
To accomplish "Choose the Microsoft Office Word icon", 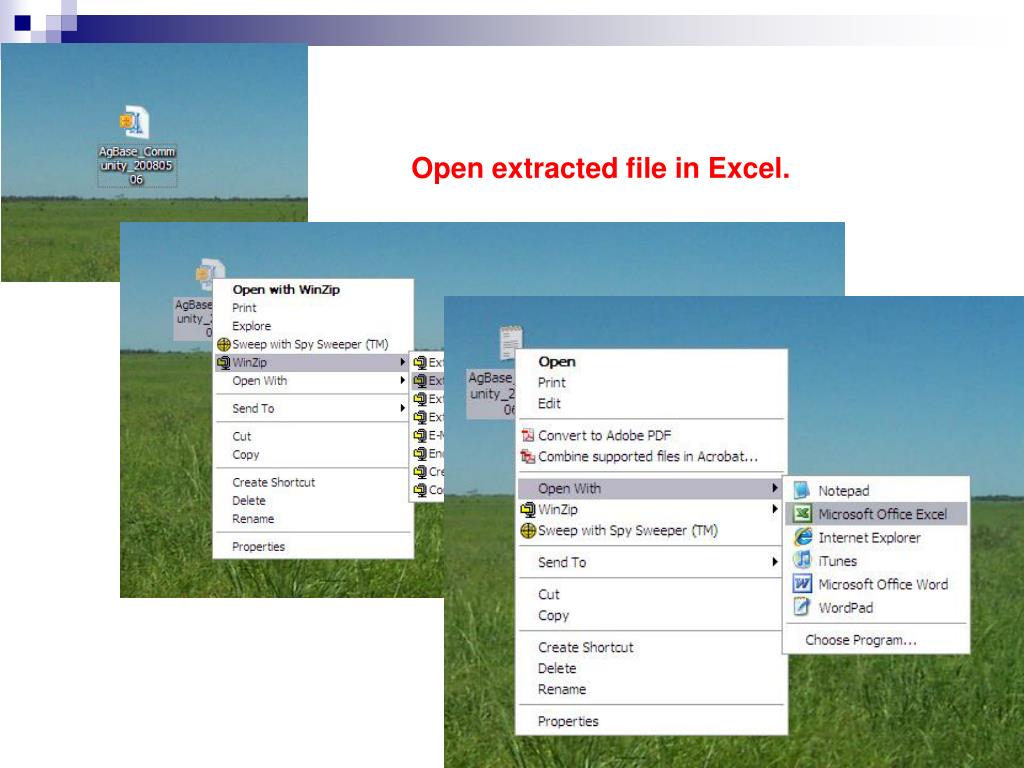I will click(x=803, y=584).
